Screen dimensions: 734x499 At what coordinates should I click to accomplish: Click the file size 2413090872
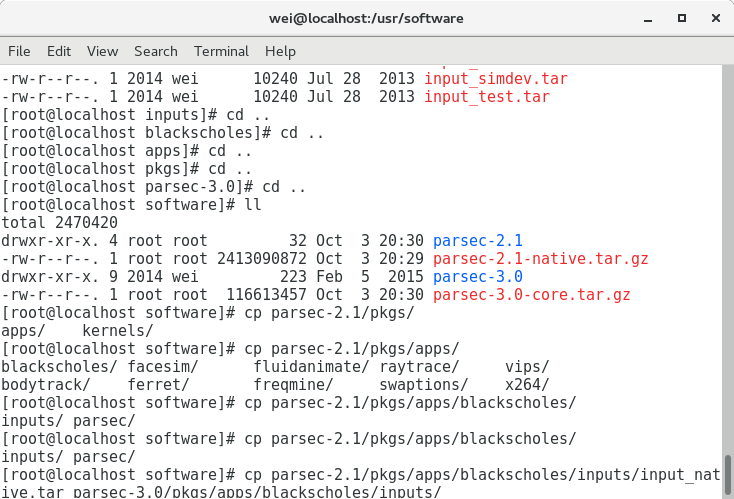(x=262, y=259)
